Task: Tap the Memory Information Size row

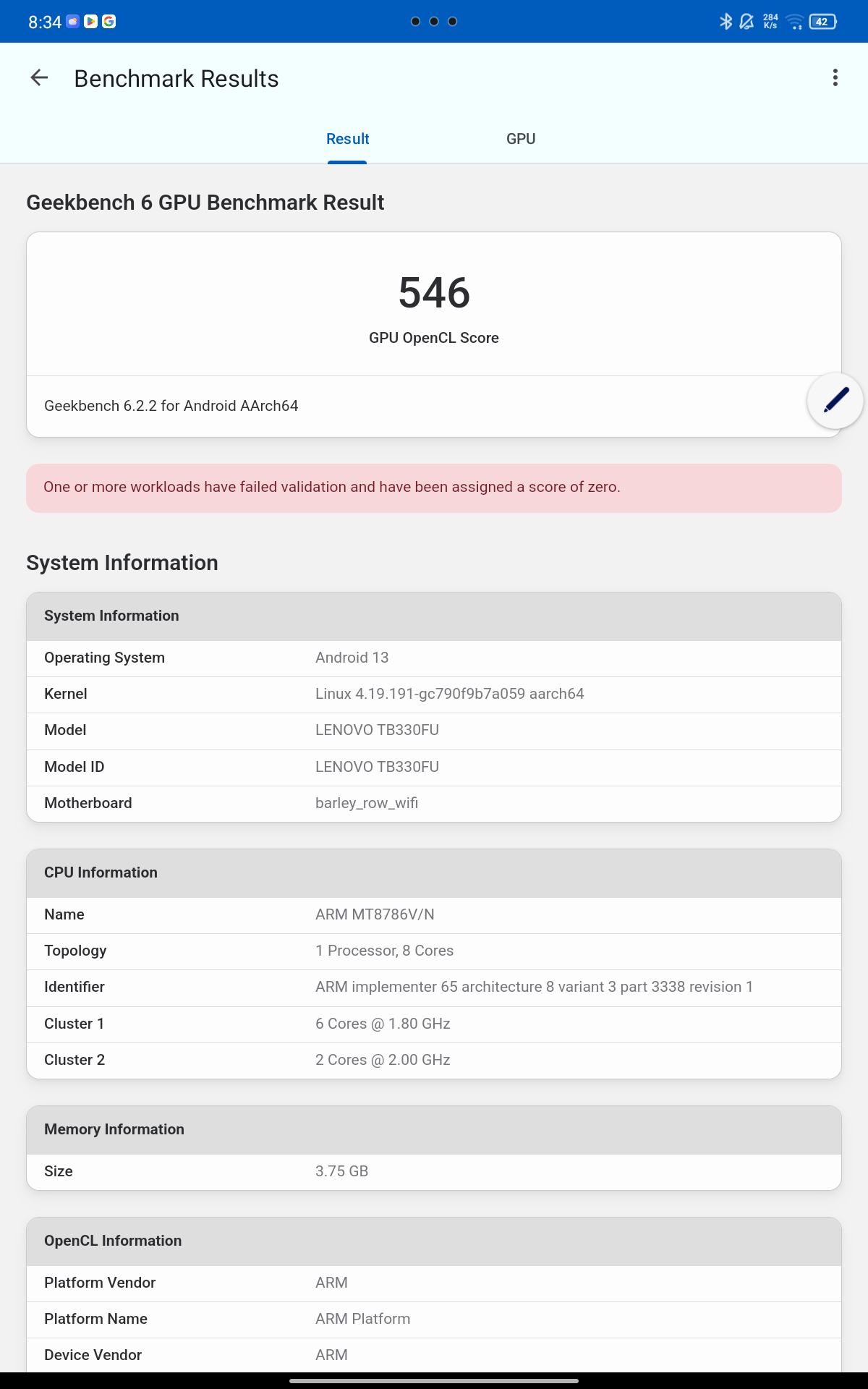Action: point(434,1171)
